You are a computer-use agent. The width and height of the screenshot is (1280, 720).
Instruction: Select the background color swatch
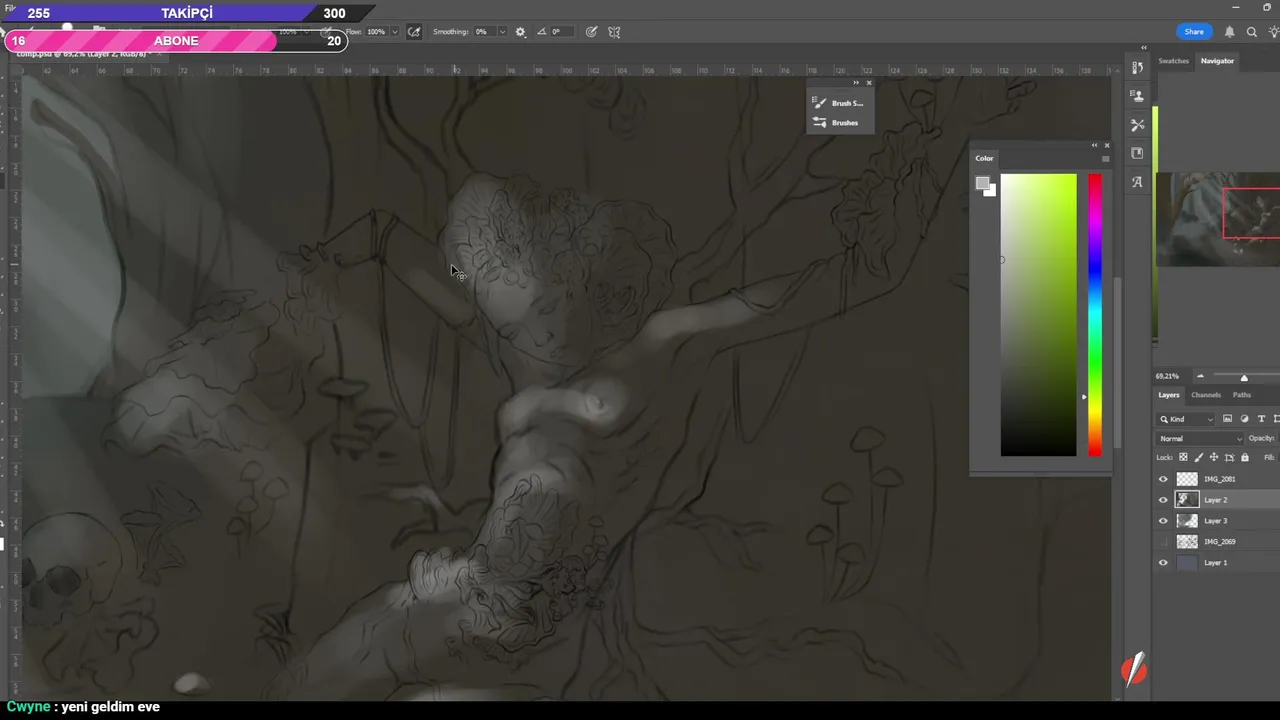click(990, 190)
